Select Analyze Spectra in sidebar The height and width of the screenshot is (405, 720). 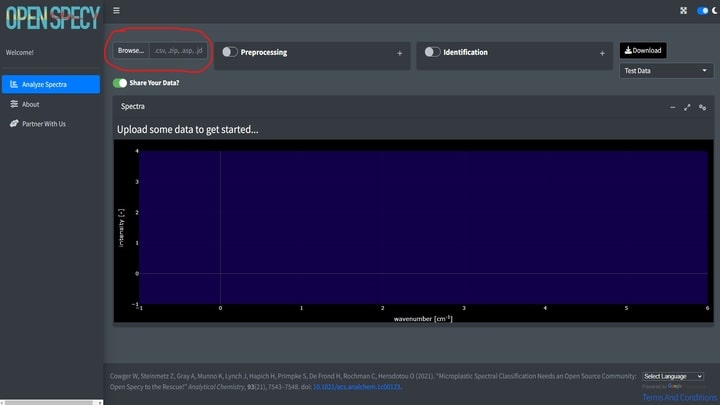coord(51,84)
